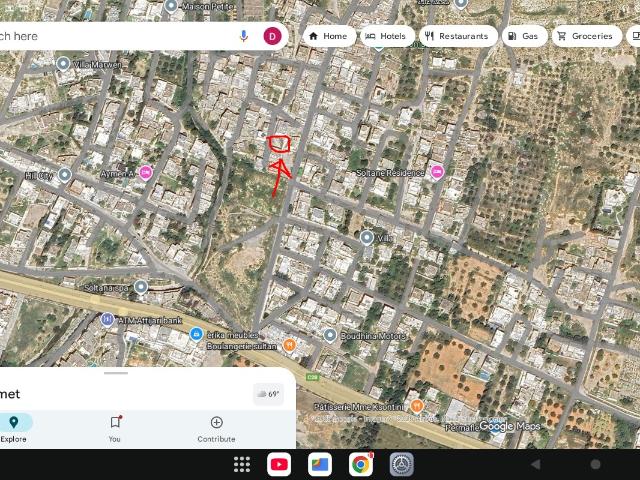Open the app drawer grid icon
Screen dimensions: 640x480
tap(241, 464)
